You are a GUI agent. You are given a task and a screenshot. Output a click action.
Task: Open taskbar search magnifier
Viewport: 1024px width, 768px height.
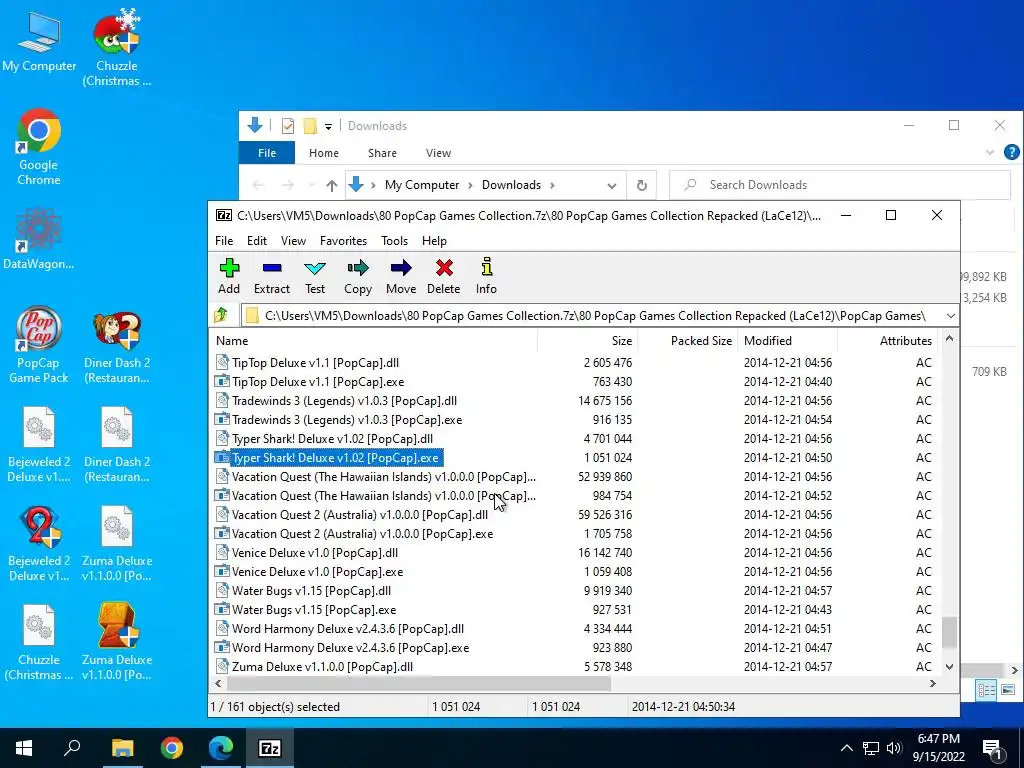72,748
